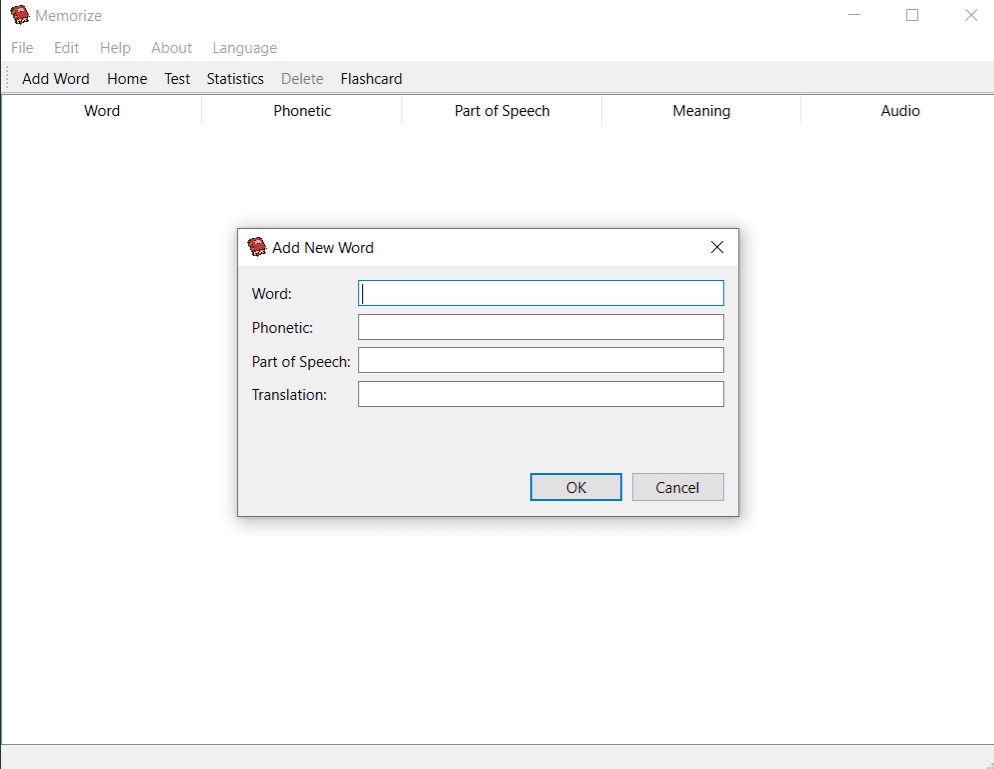Open the File menu

22,48
